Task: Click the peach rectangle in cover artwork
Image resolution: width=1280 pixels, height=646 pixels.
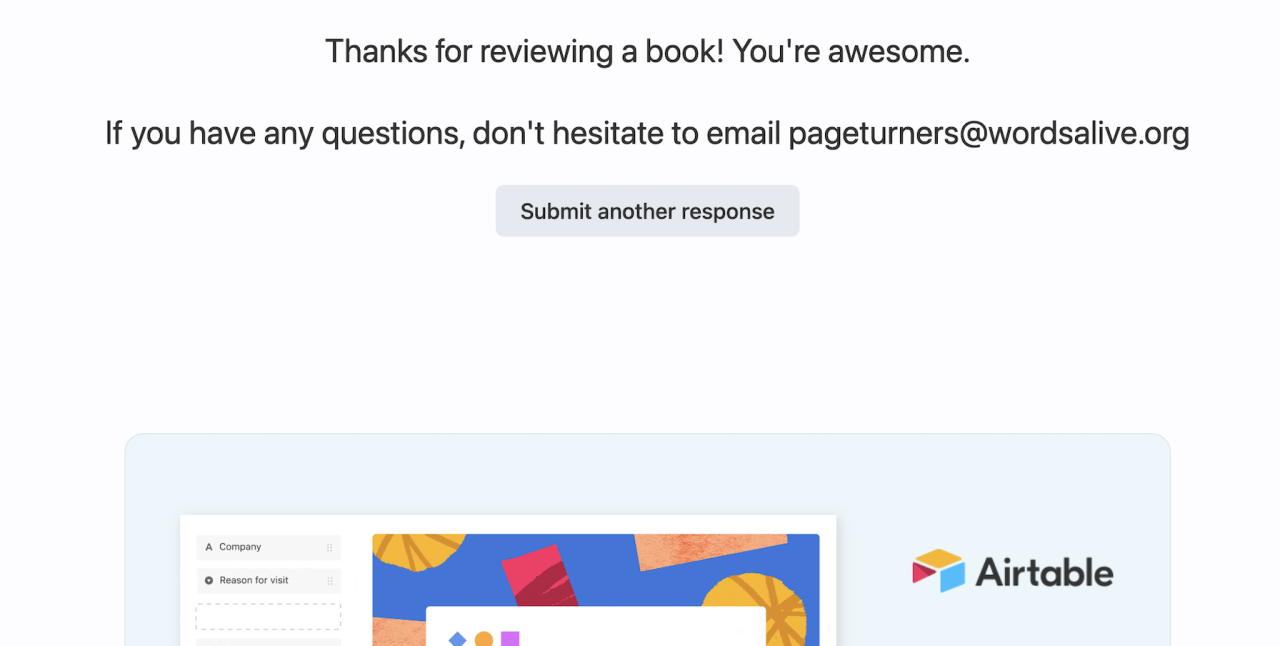Action: 710,551
